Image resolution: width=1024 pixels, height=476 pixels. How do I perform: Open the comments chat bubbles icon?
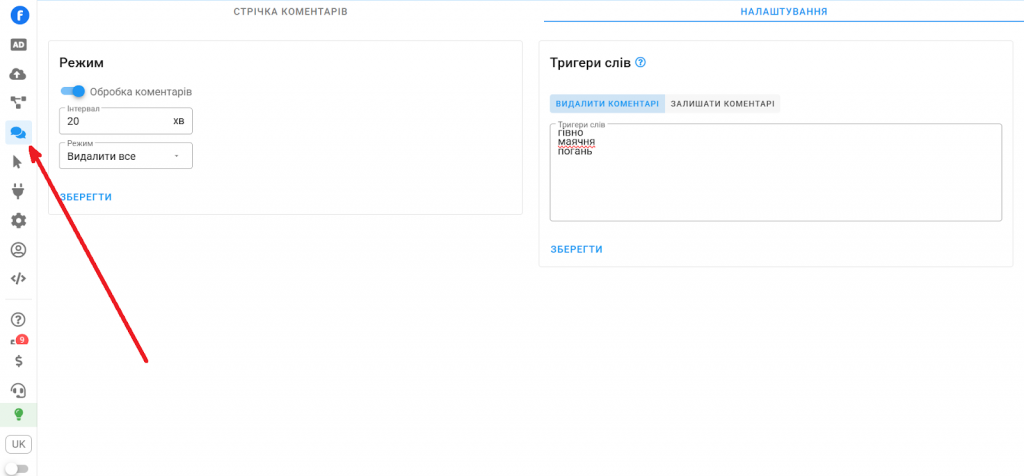pyautogui.click(x=18, y=132)
